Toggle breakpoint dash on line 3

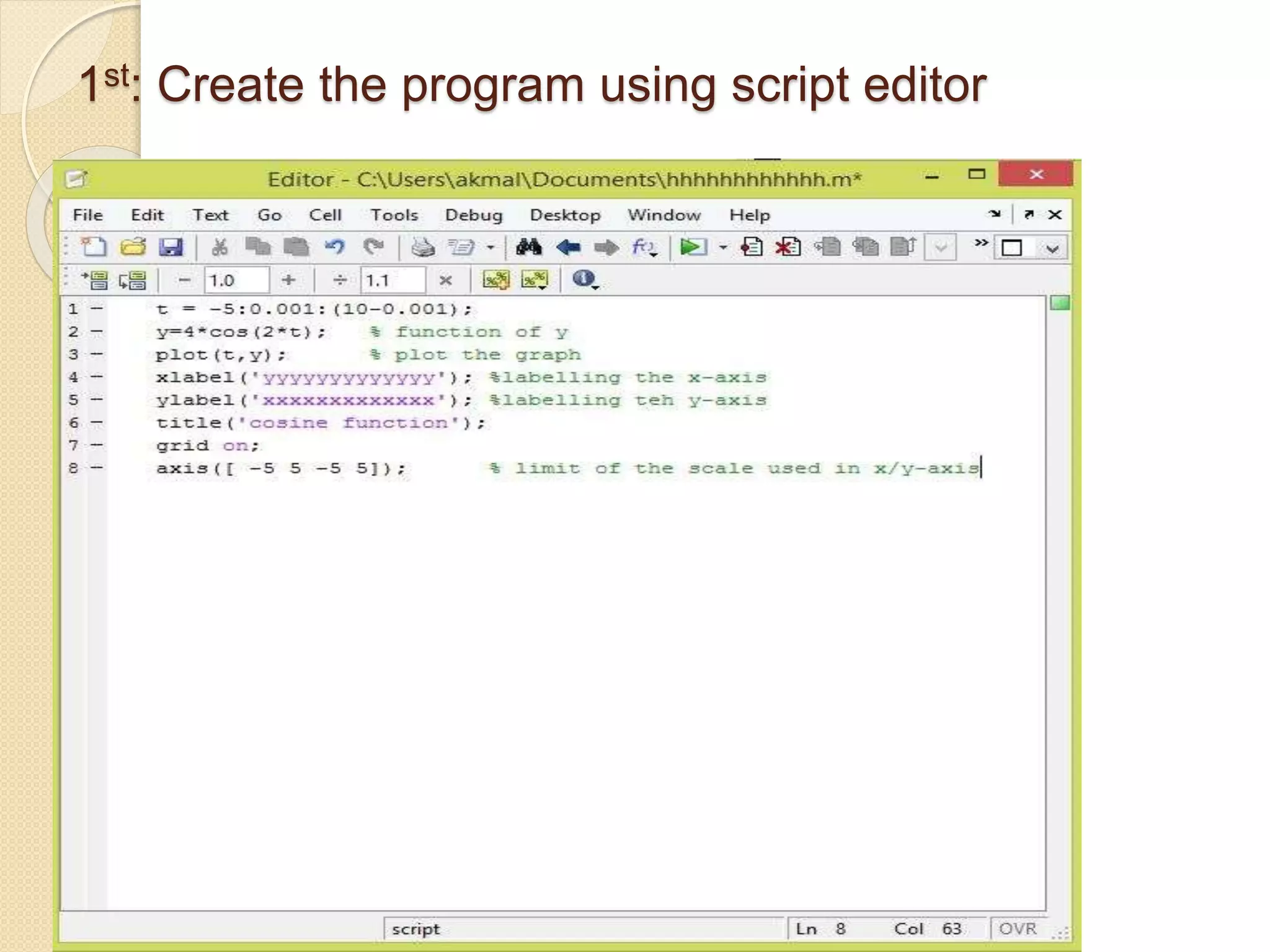[96, 354]
